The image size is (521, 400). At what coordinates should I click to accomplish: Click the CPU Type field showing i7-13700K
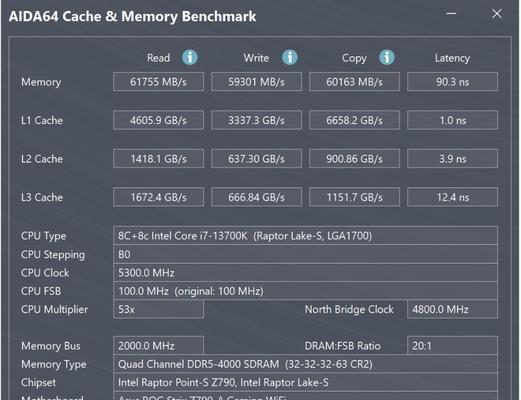(x=305, y=236)
